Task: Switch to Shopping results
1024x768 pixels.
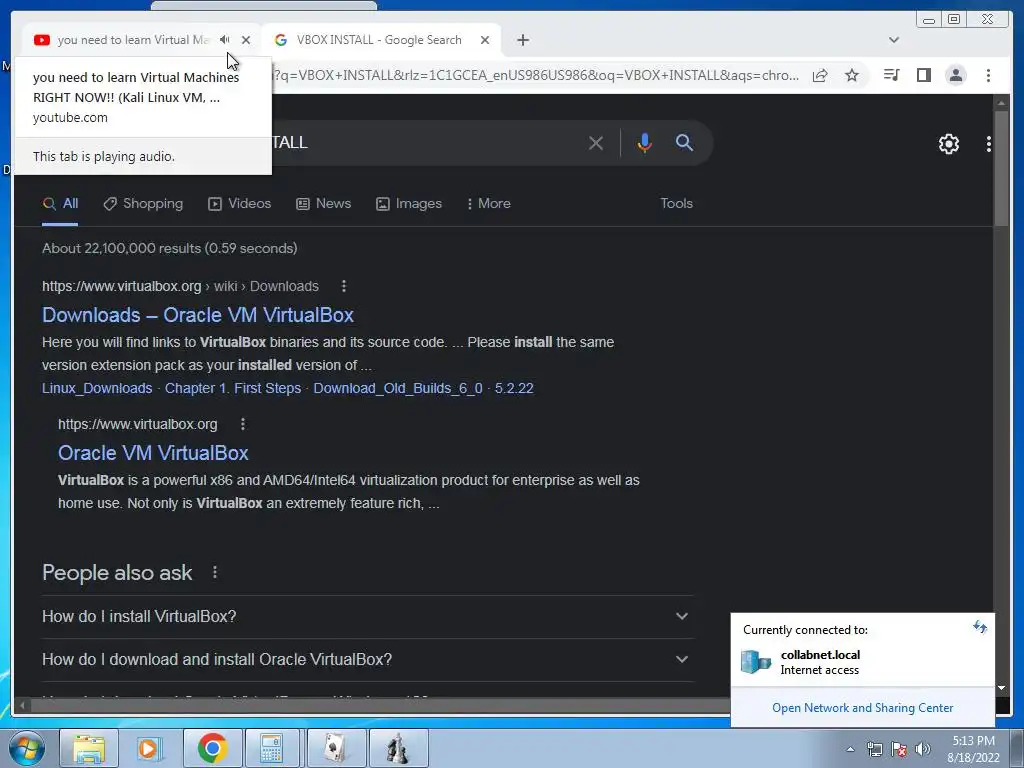Action: pos(143,203)
